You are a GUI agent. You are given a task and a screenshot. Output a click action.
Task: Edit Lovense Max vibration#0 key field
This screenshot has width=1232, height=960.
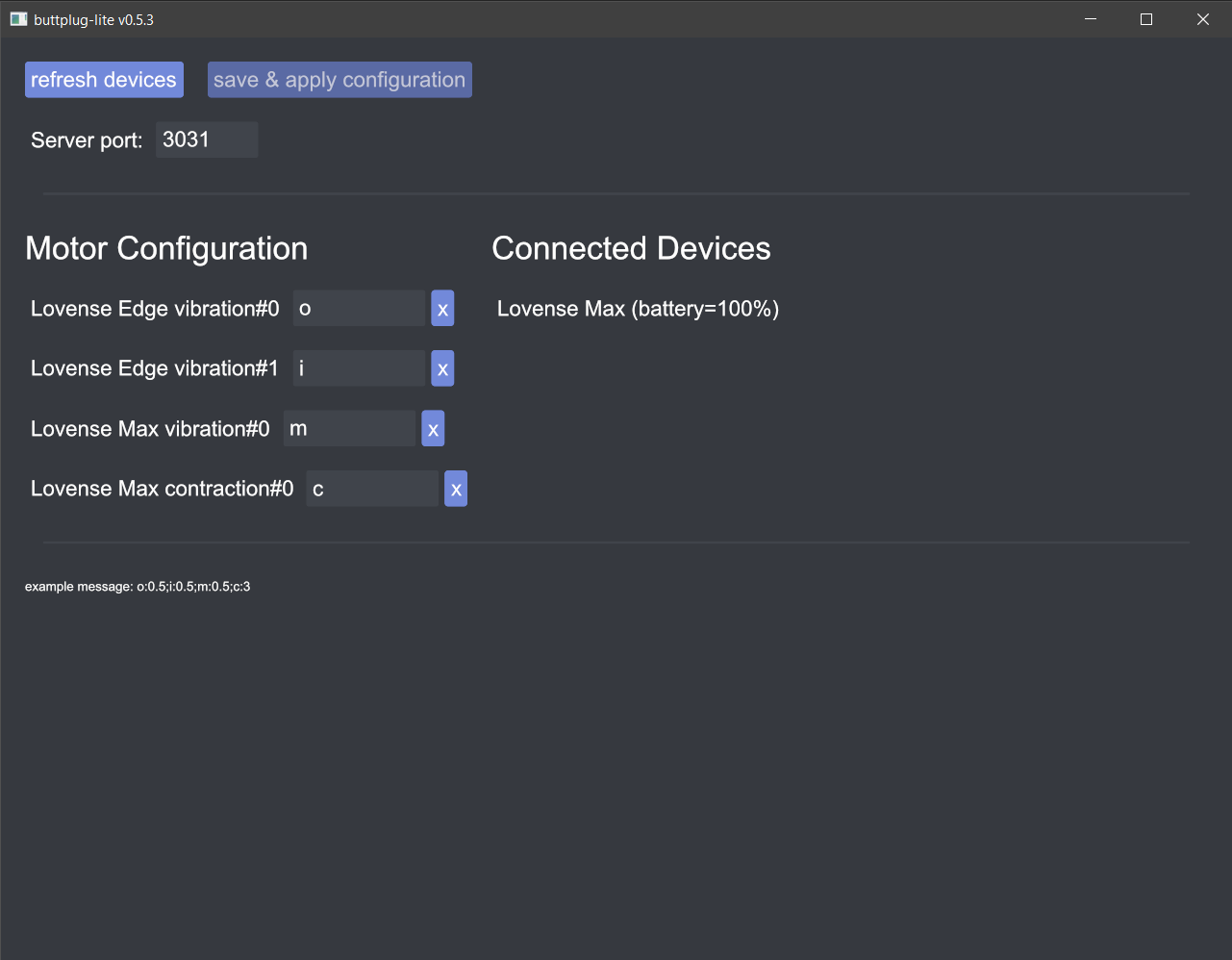tap(349, 429)
